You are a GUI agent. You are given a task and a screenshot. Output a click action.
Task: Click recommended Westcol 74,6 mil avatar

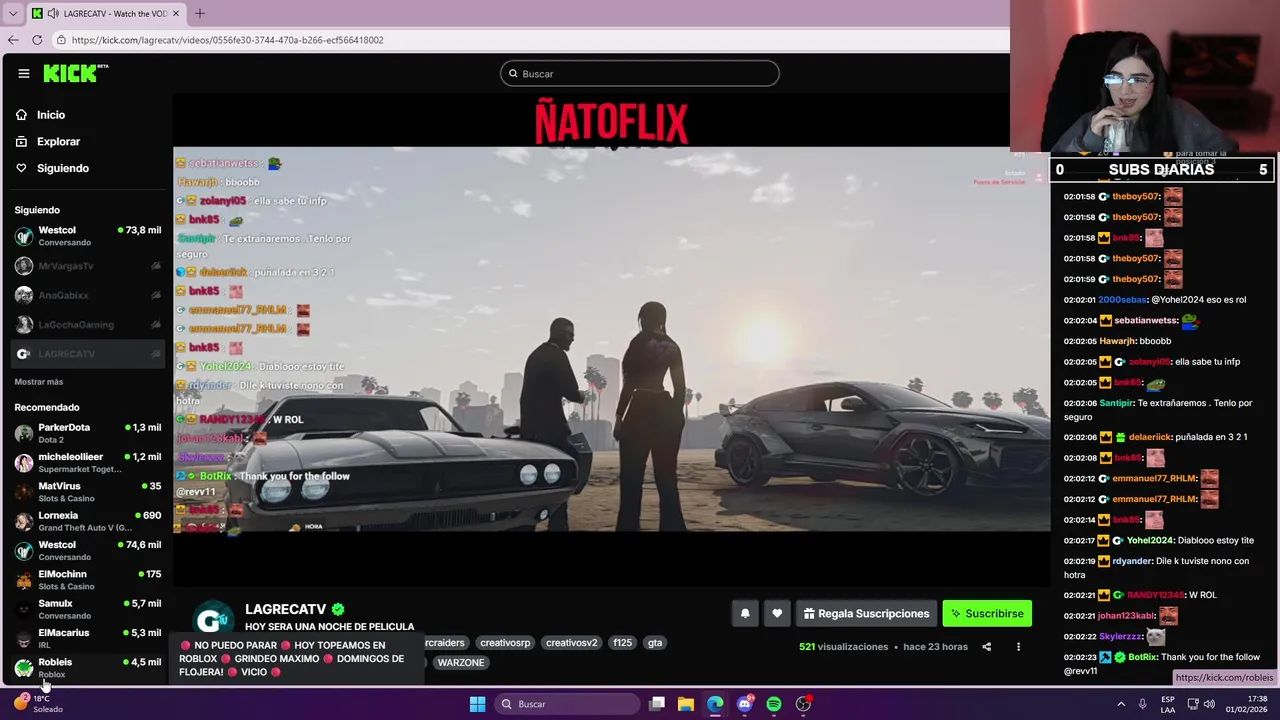tap(23, 551)
